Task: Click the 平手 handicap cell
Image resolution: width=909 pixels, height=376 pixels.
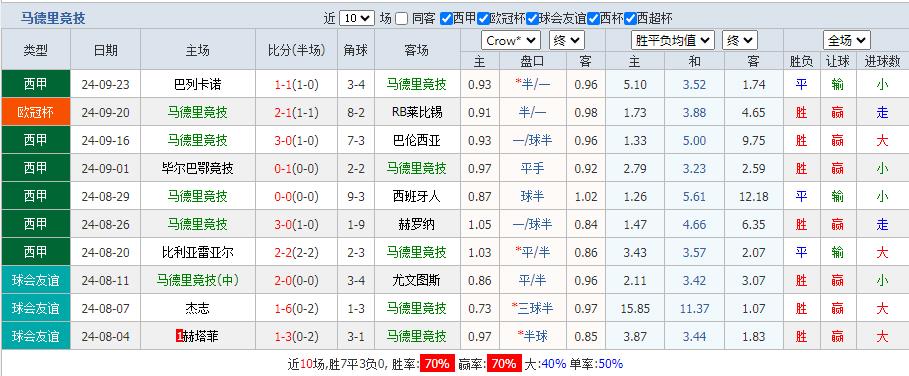Action: click(x=532, y=169)
